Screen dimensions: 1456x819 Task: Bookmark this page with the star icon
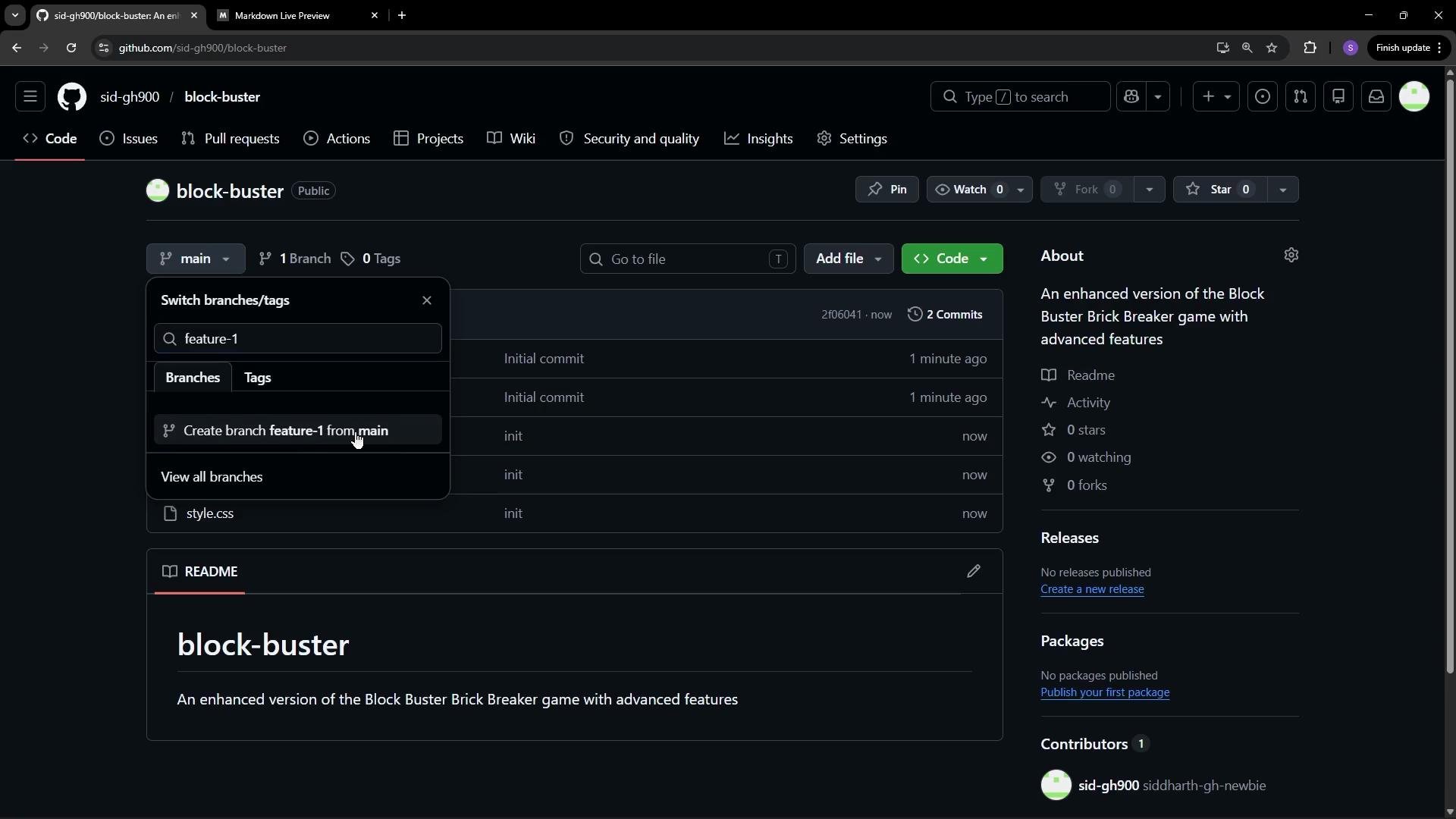click(1272, 48)
